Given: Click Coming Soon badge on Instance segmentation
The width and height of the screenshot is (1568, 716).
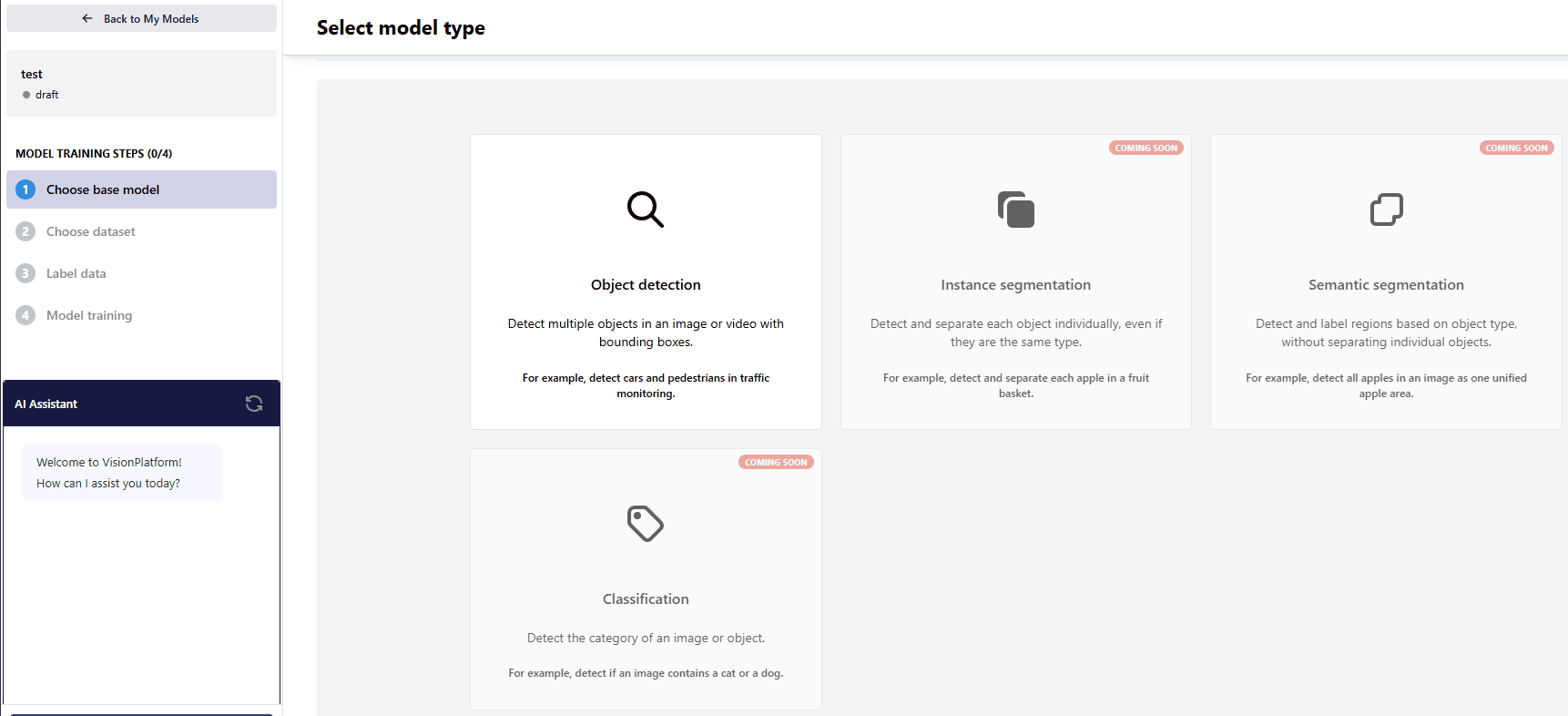Looking at the screenshot, I should point(1145,148).
